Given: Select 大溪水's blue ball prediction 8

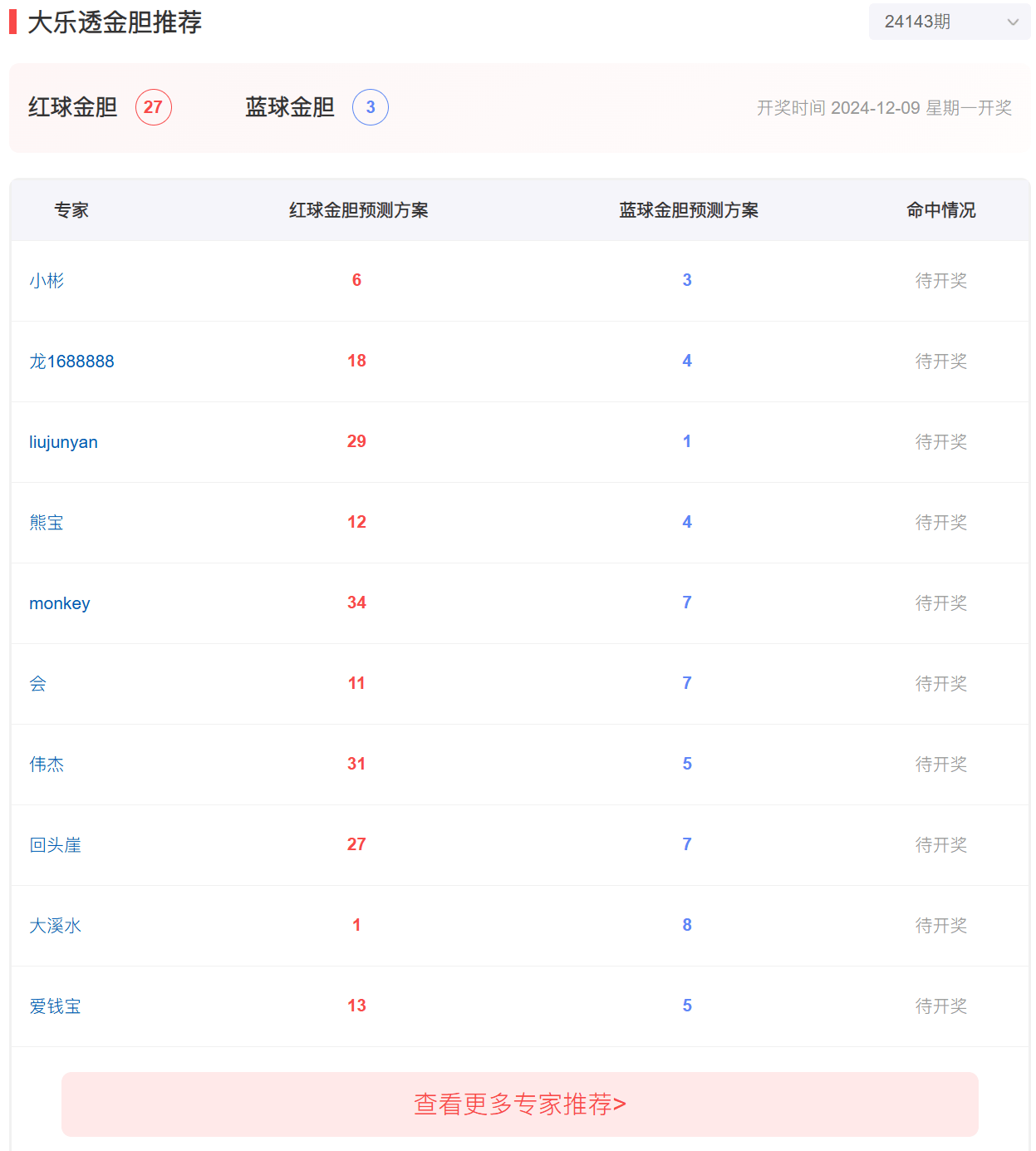Looking at the screenshot, I should click(687, 925).
